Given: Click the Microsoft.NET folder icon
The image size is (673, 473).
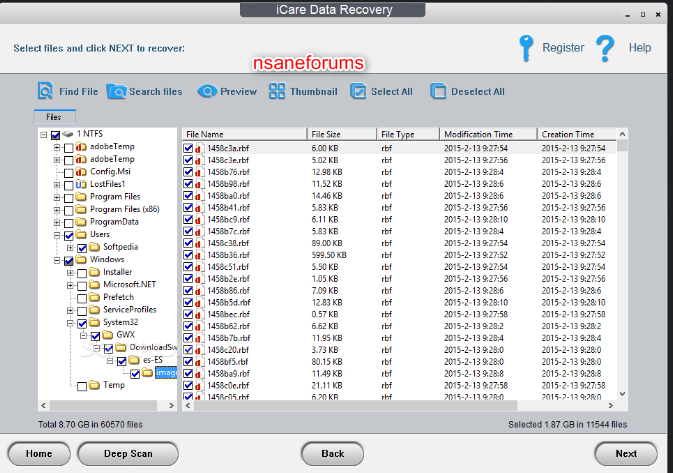Looking at the screenshot, I should pos(94,285).
